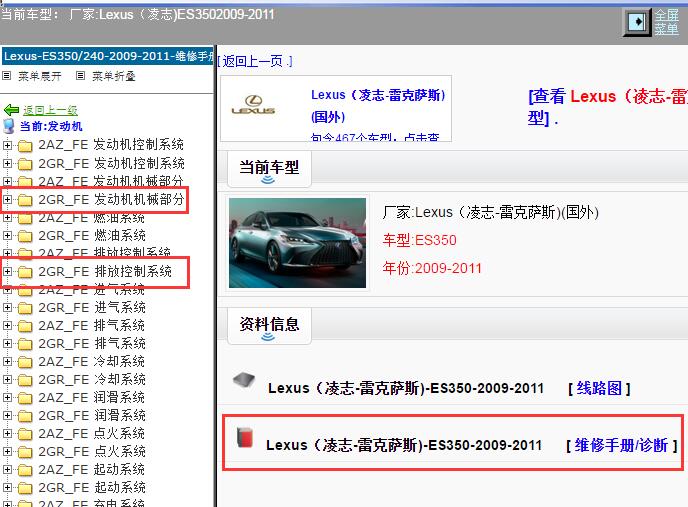688x507 pixels.
Task: Open the 维修手册/诊断 repair manual link
Action: [621, 445]
